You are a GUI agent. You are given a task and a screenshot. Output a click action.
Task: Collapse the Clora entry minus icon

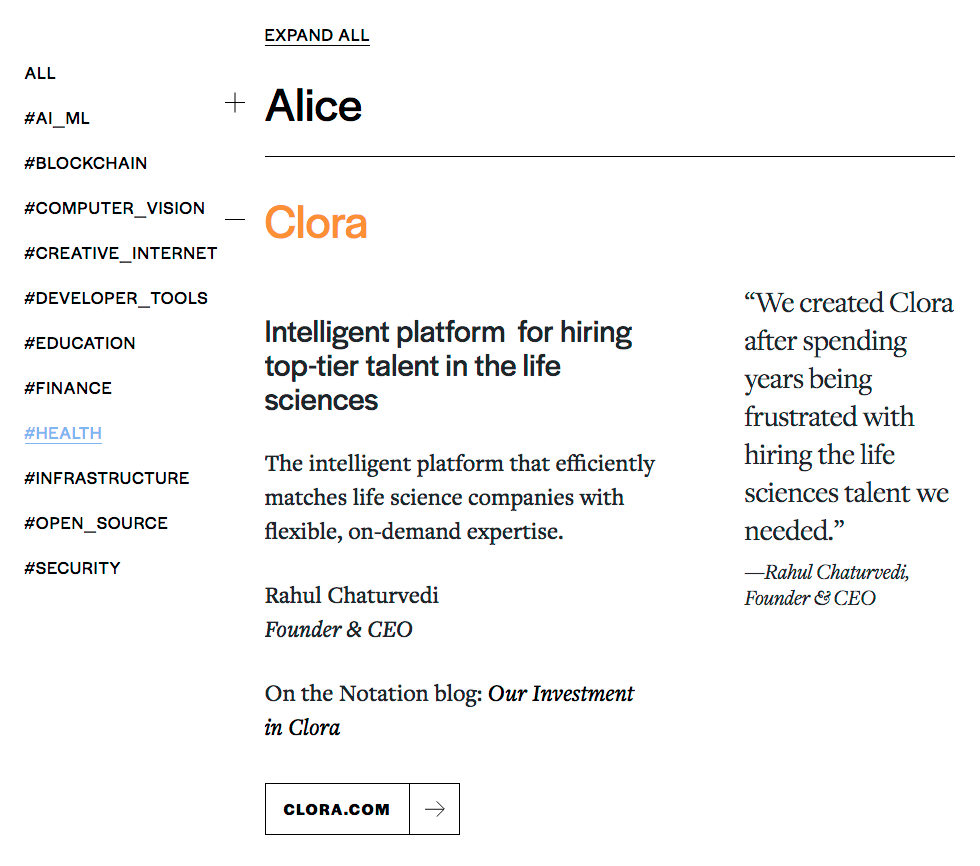point(235,219)
